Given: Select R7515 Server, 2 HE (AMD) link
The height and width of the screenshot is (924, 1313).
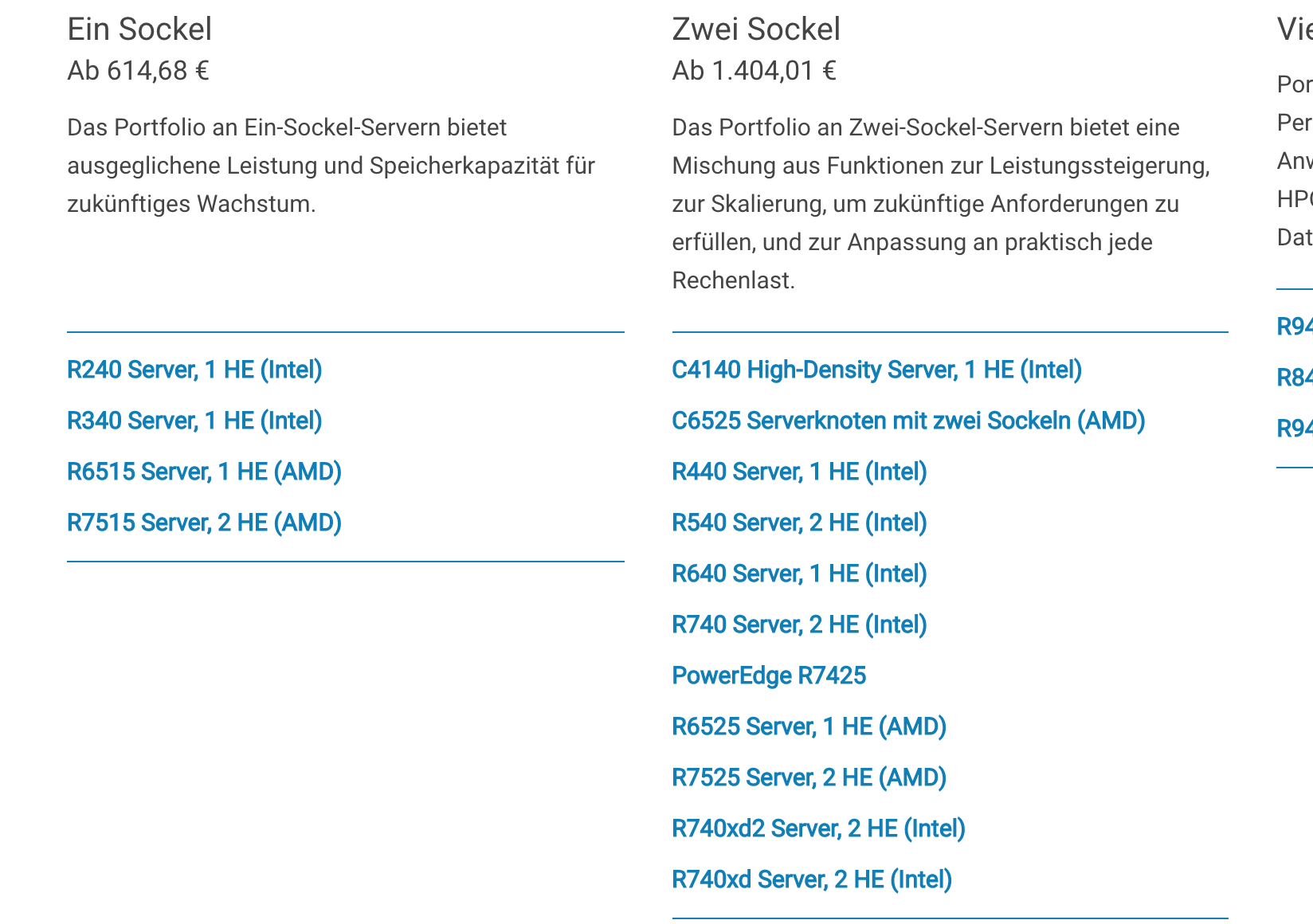Looking at the screenshot, I should tap(204, 523).
